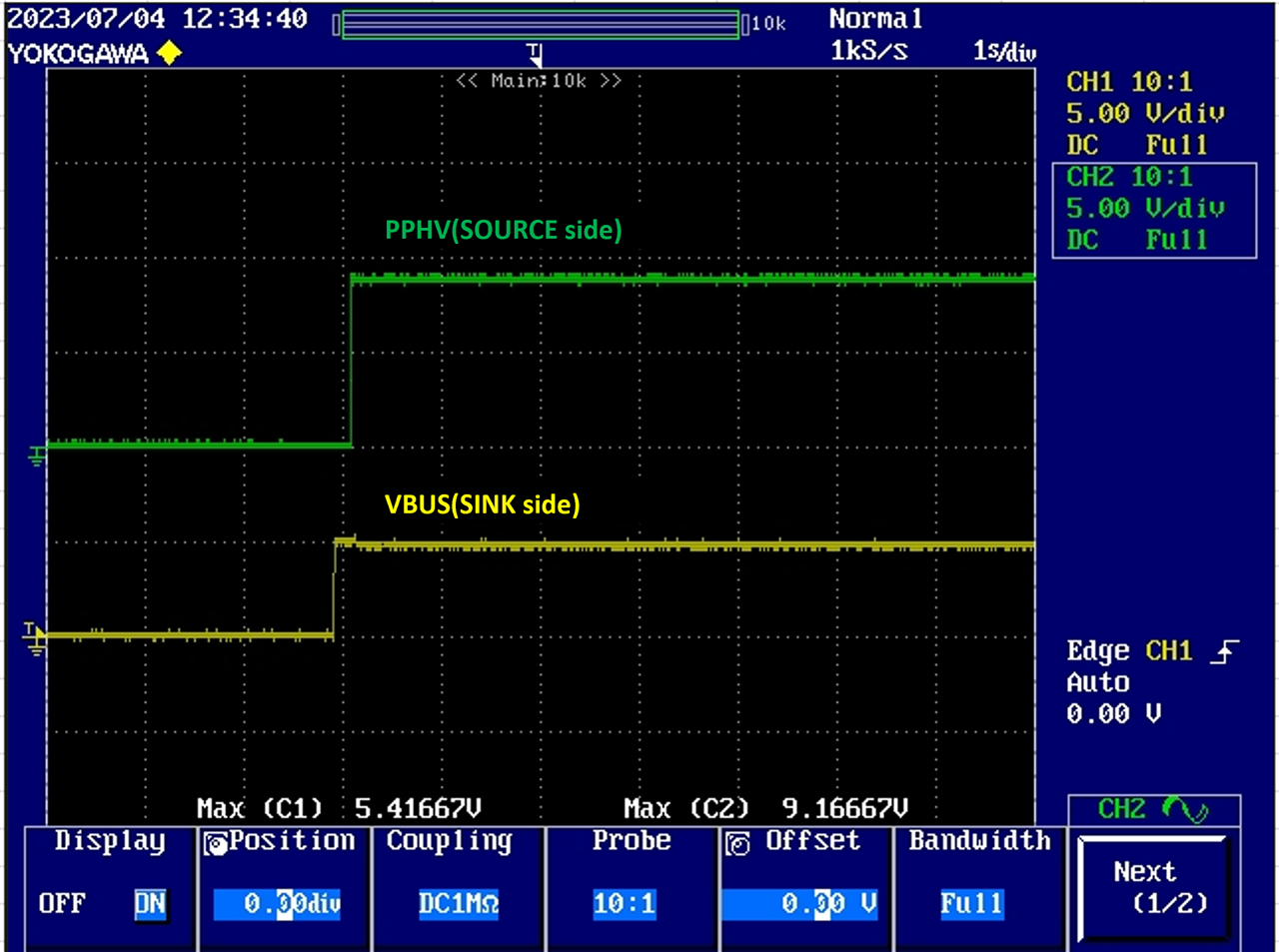Select the jog dial icon beside Offset

pyautogui.click(x=738, y=843)
